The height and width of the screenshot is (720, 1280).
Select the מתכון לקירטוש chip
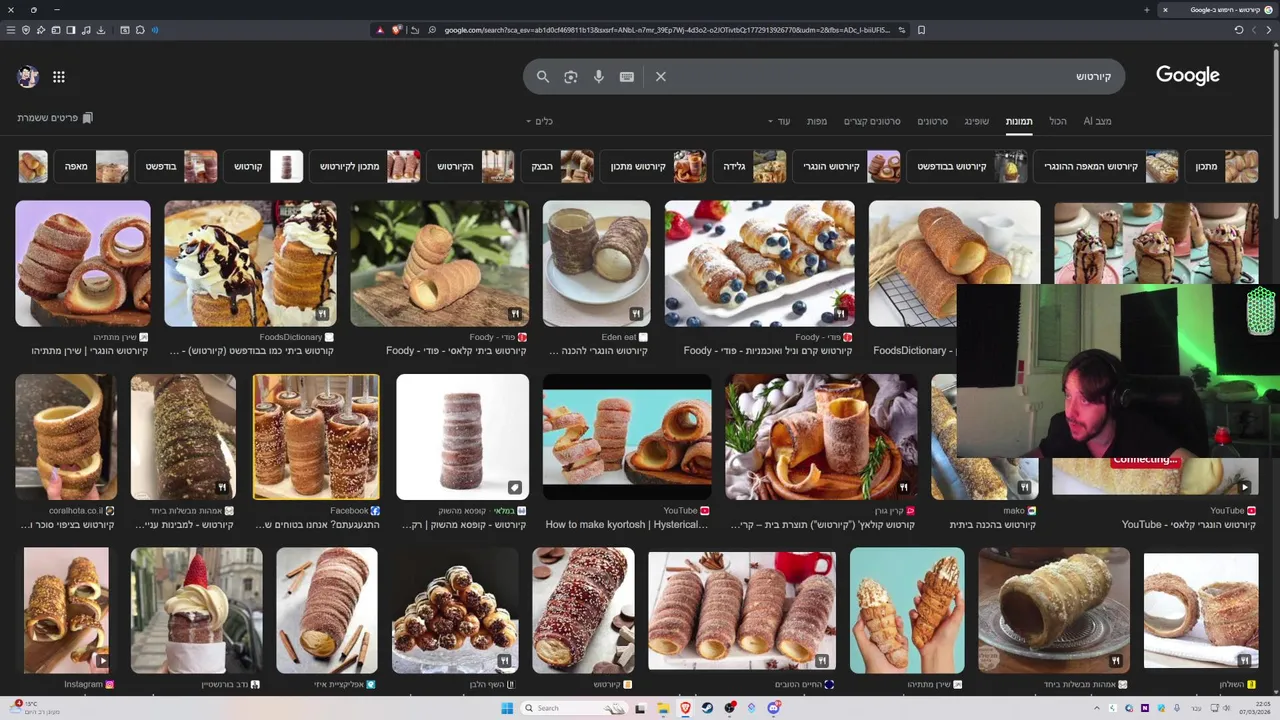(365, 166)
